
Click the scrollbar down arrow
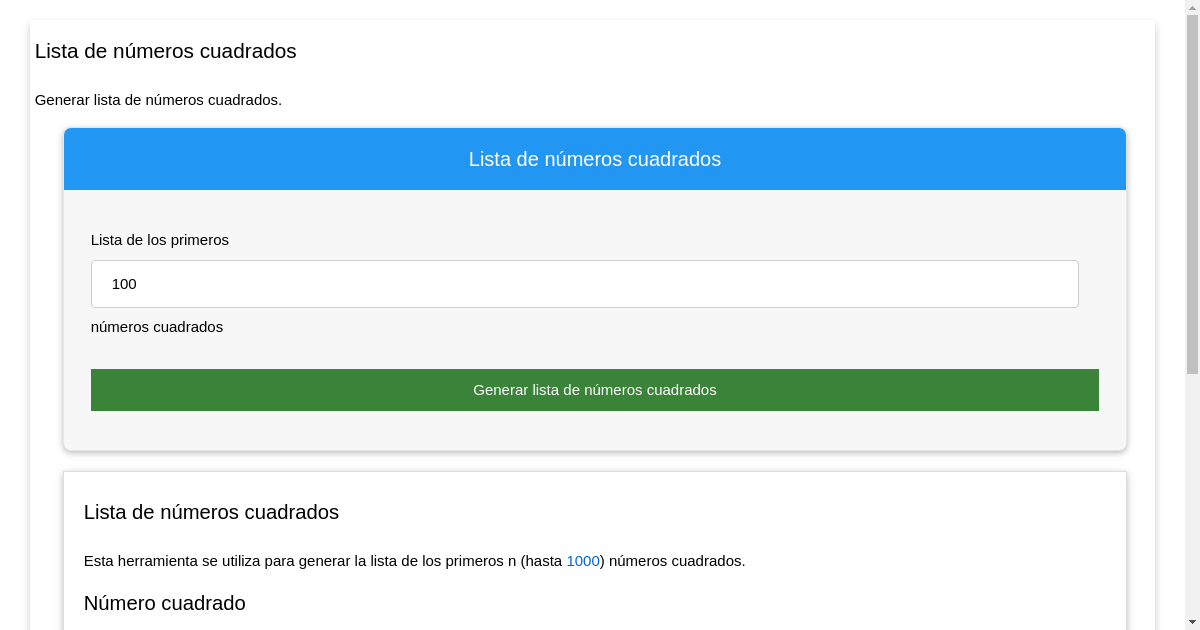[x=1191, y=621]
